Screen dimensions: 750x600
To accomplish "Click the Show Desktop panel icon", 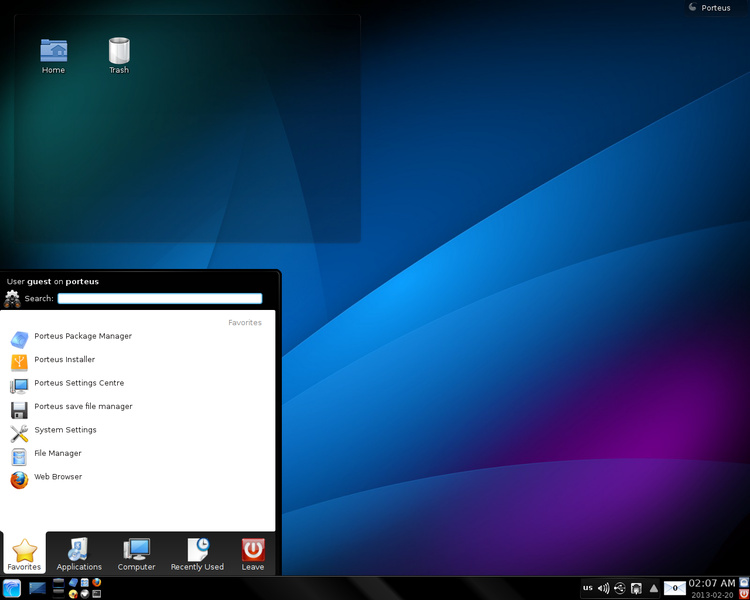I will 37,588.
